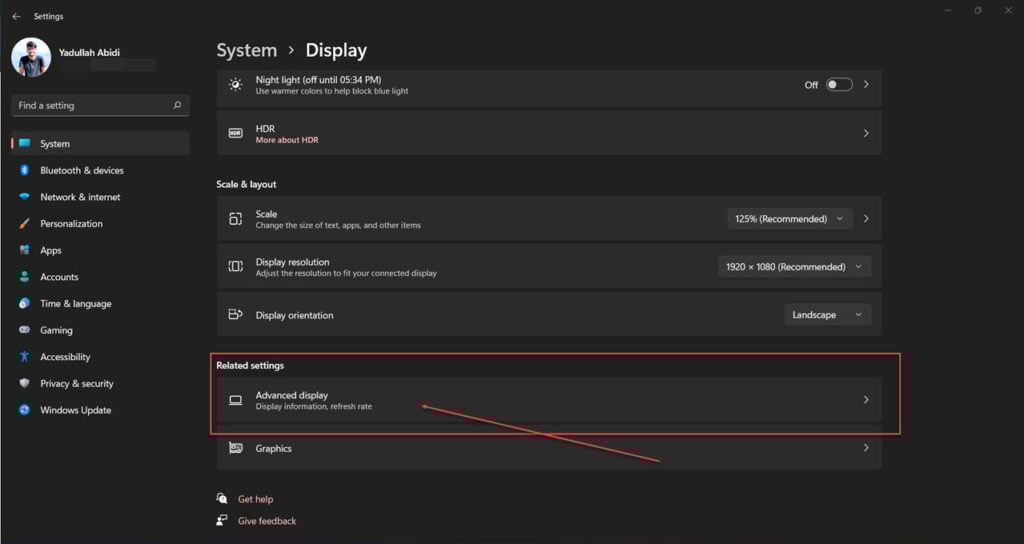Click the Find a setting search field

click(101, 105)
